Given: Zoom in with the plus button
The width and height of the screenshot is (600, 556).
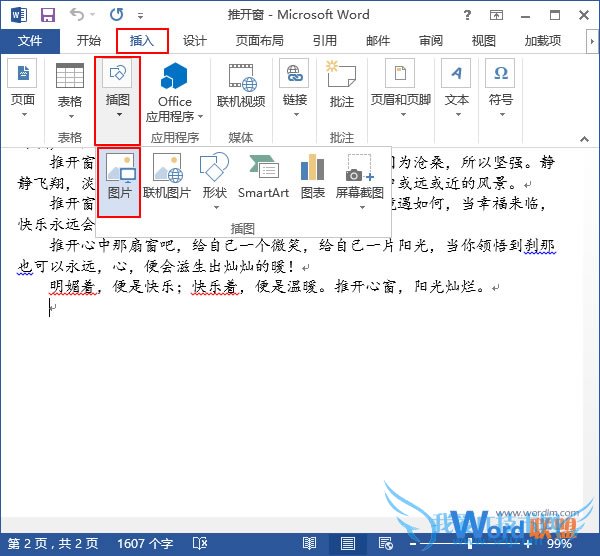Looking at the screenshot, I should coord(528,544).
